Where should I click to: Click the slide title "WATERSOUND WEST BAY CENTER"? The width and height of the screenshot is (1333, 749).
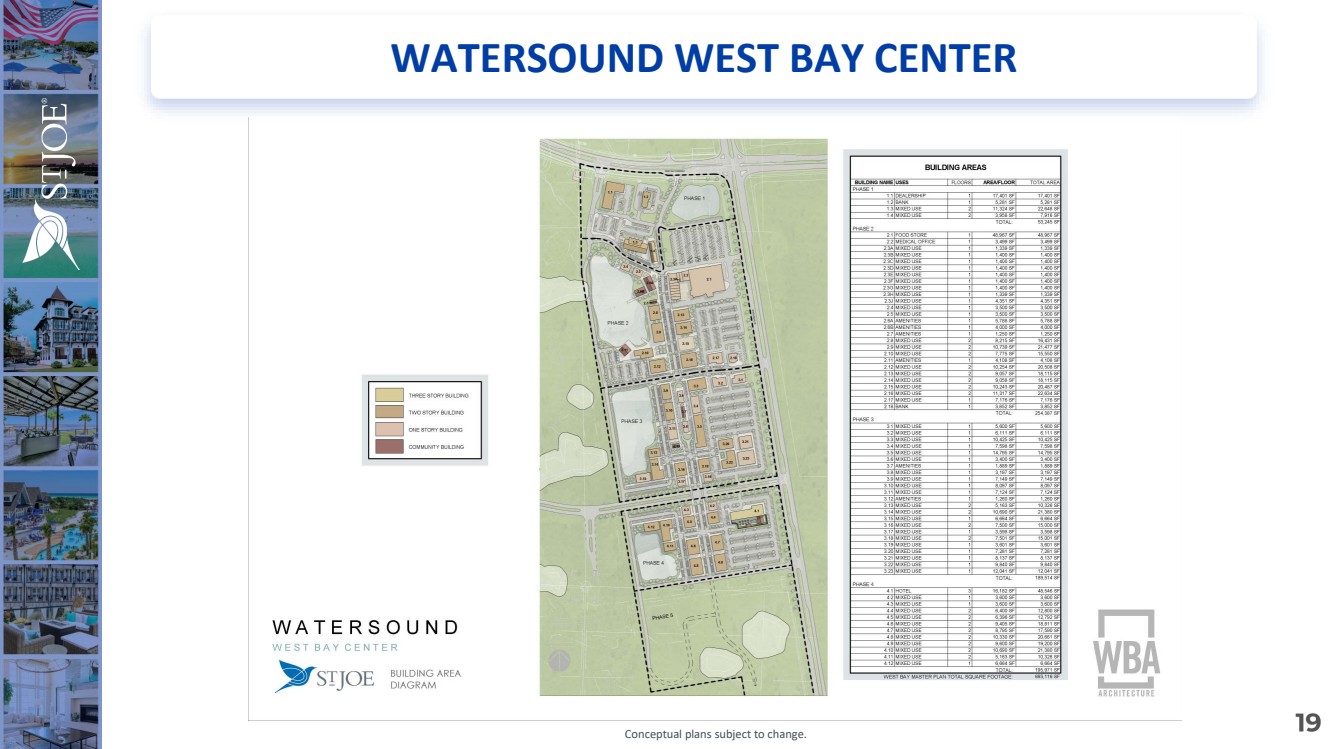click(704, 58)
